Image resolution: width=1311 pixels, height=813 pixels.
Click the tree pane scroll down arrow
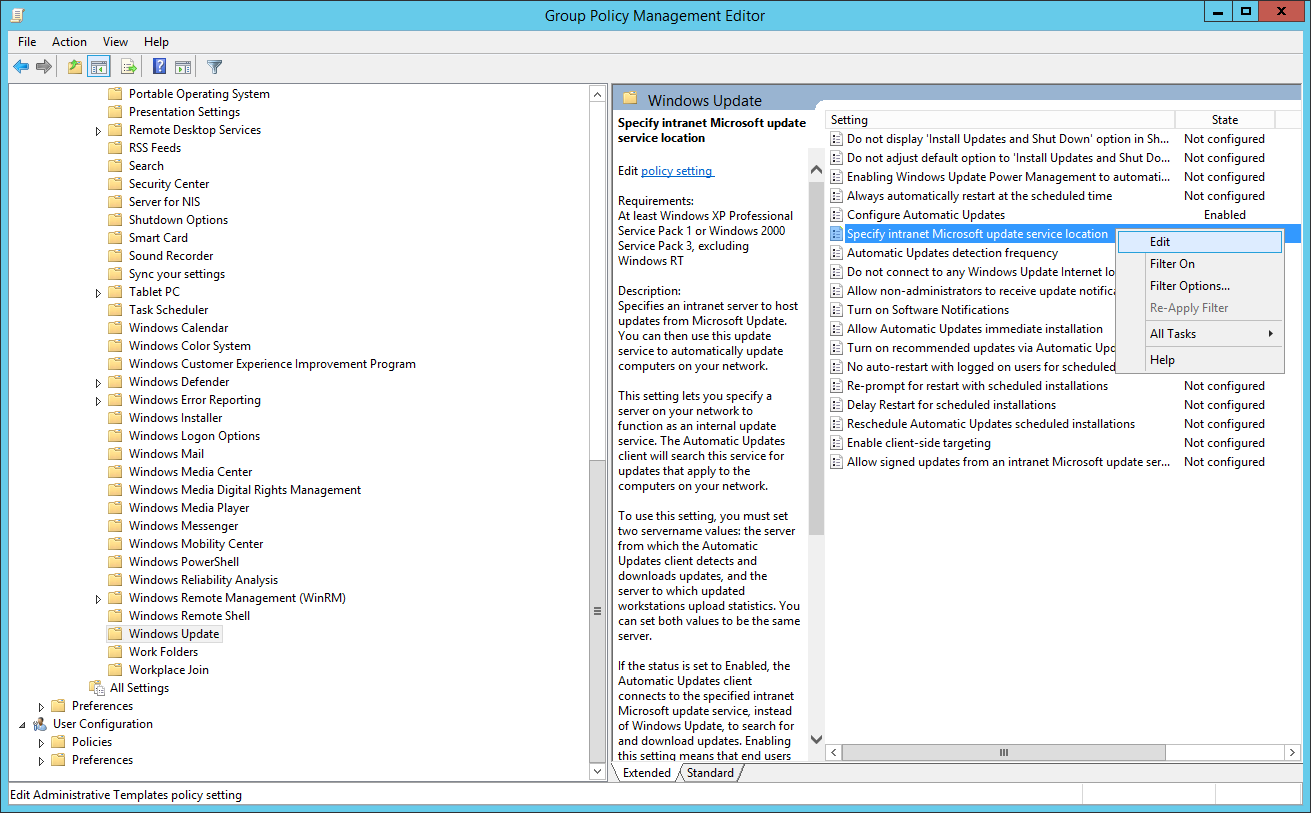598,771
